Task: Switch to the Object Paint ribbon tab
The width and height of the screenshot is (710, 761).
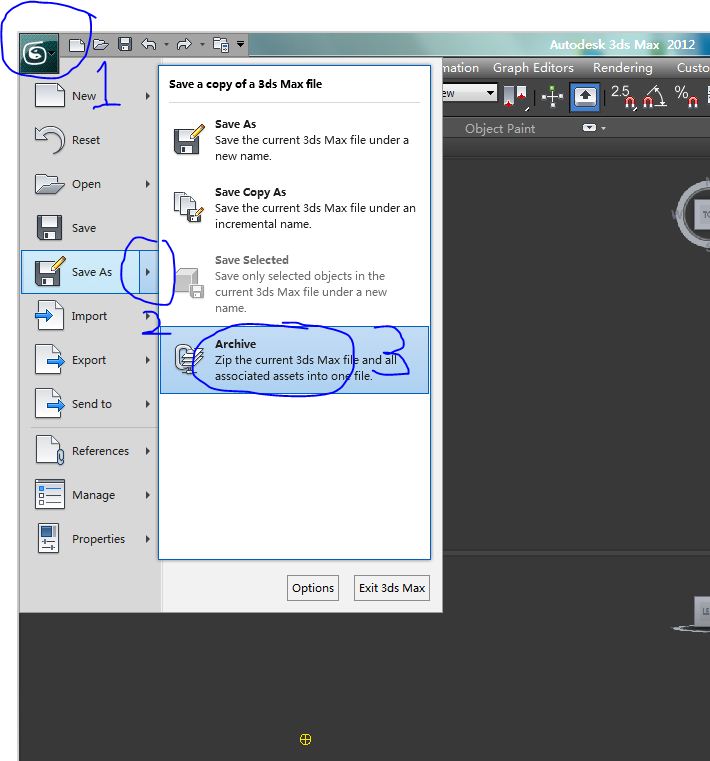Action: 500,129
